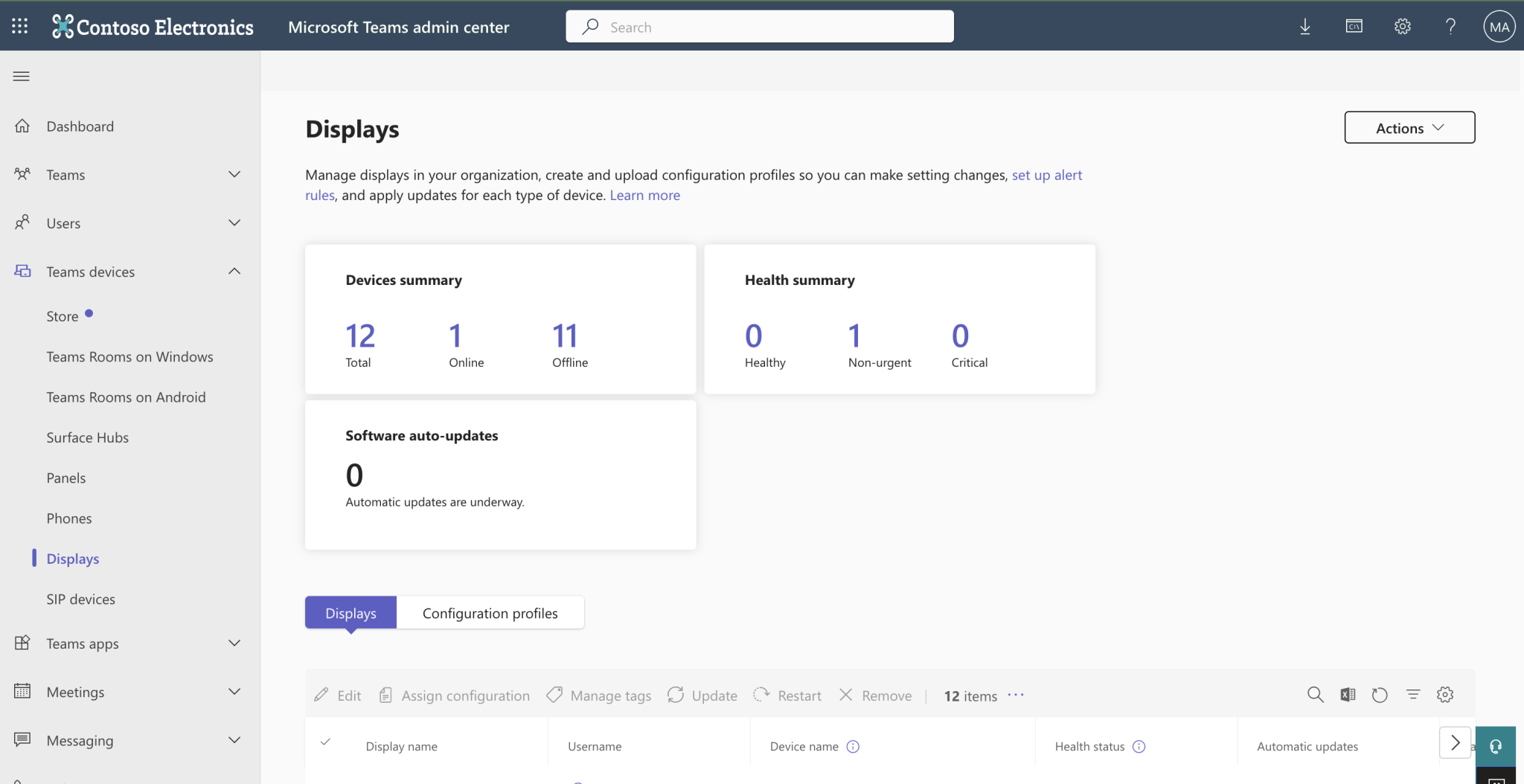Open the downloads icon in the top bar
Viewport: 1524px width, 784px height.
click(x=1304, y=26)
